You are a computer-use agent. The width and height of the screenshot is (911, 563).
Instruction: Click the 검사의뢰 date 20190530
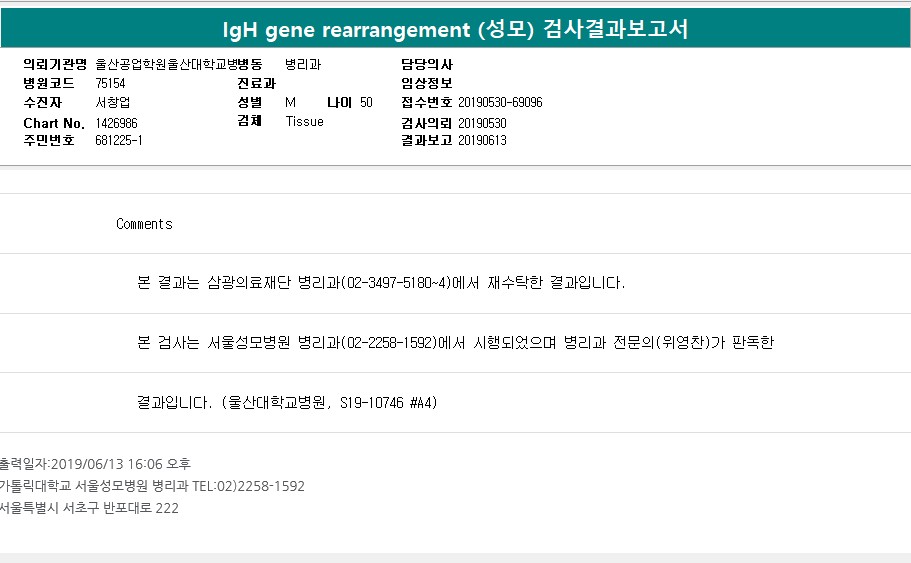(x=482, y=122)
